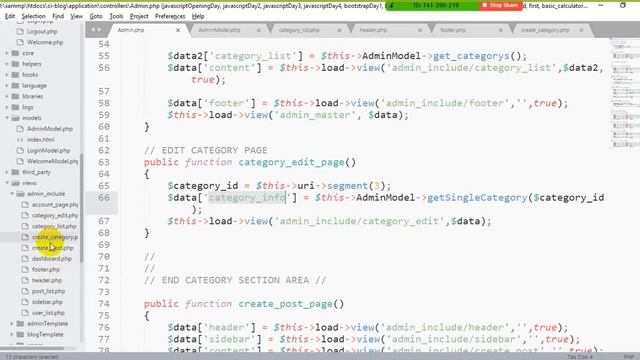Close the footer.php tab
Image resolution: width=640 pixels, height=360 pixels.
(x=500, y=30)
